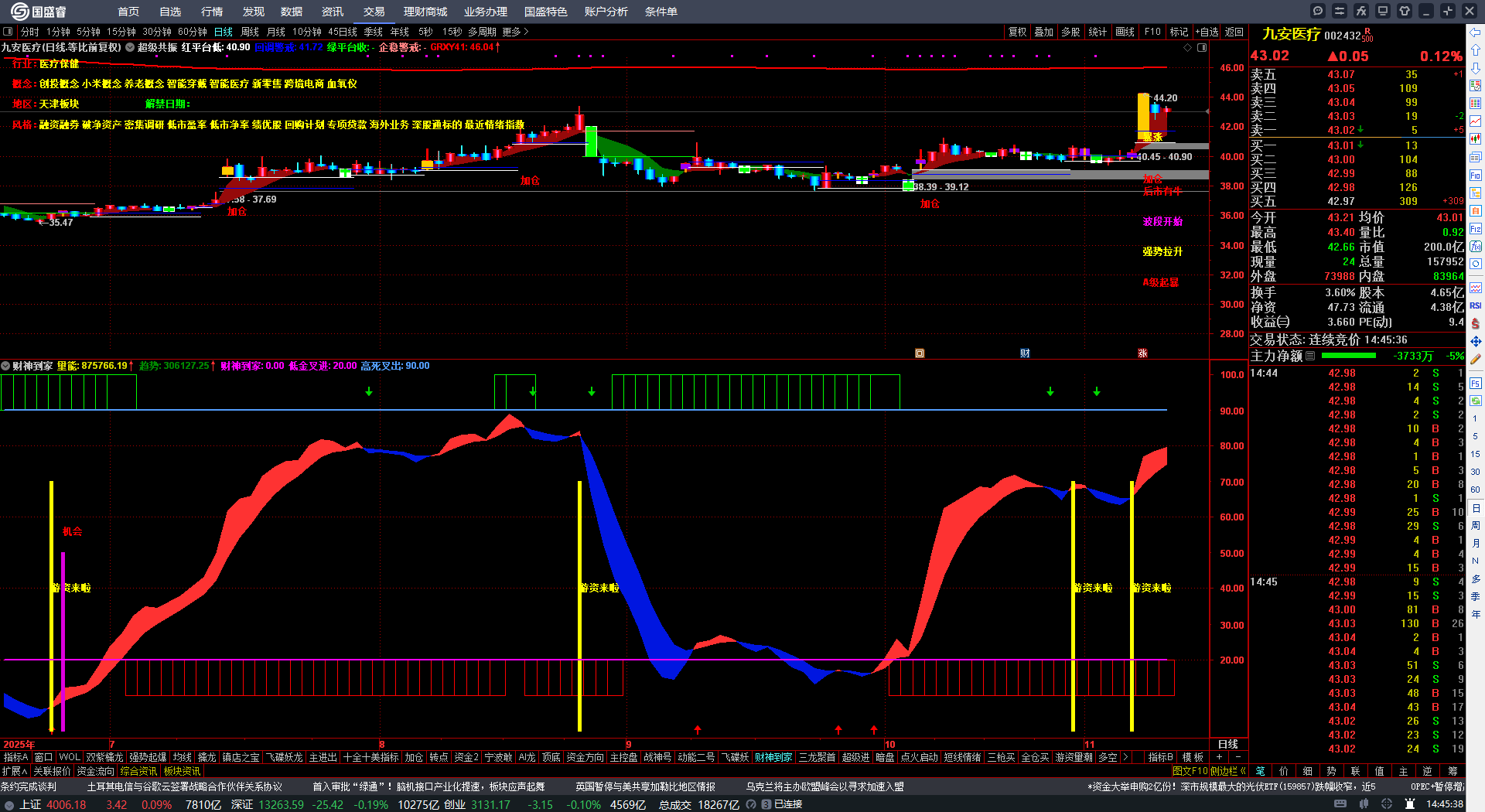Image resolution: width=1485 pixels, height=812 pixels.
Task: Click the crosshair target icon in status bar
Action: (x=1387, y=804)
